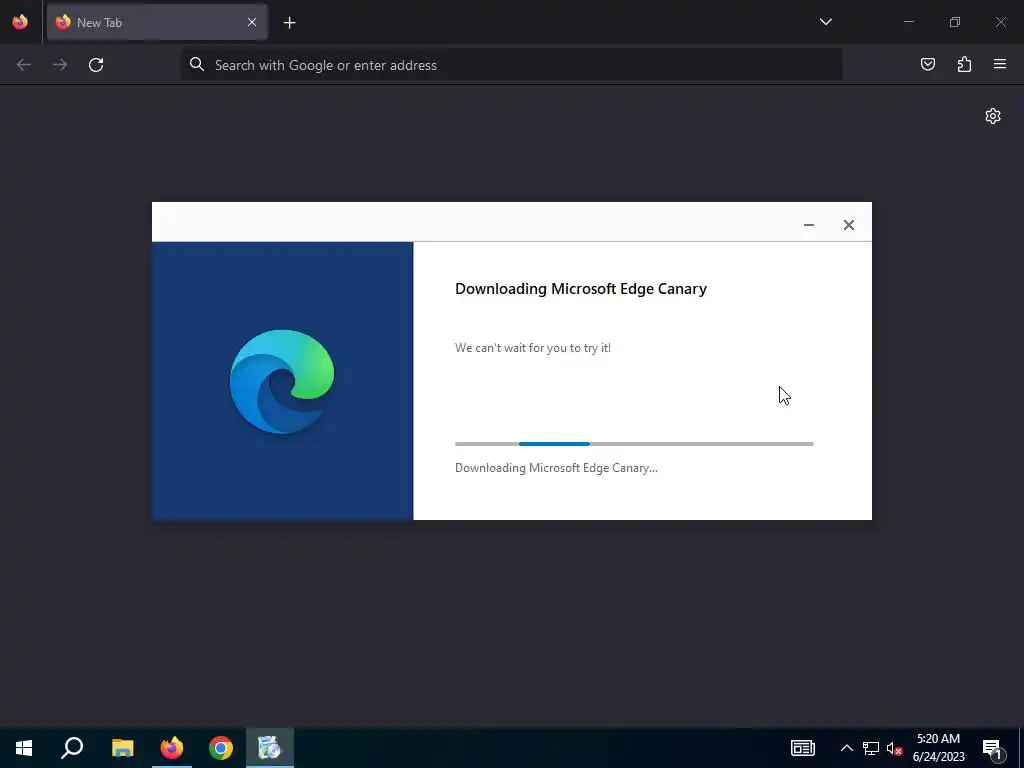Image resolution: width=1024 pixels, height=768 pixels.
Task: Show hidden system tray icons
Action: (846, 748)
